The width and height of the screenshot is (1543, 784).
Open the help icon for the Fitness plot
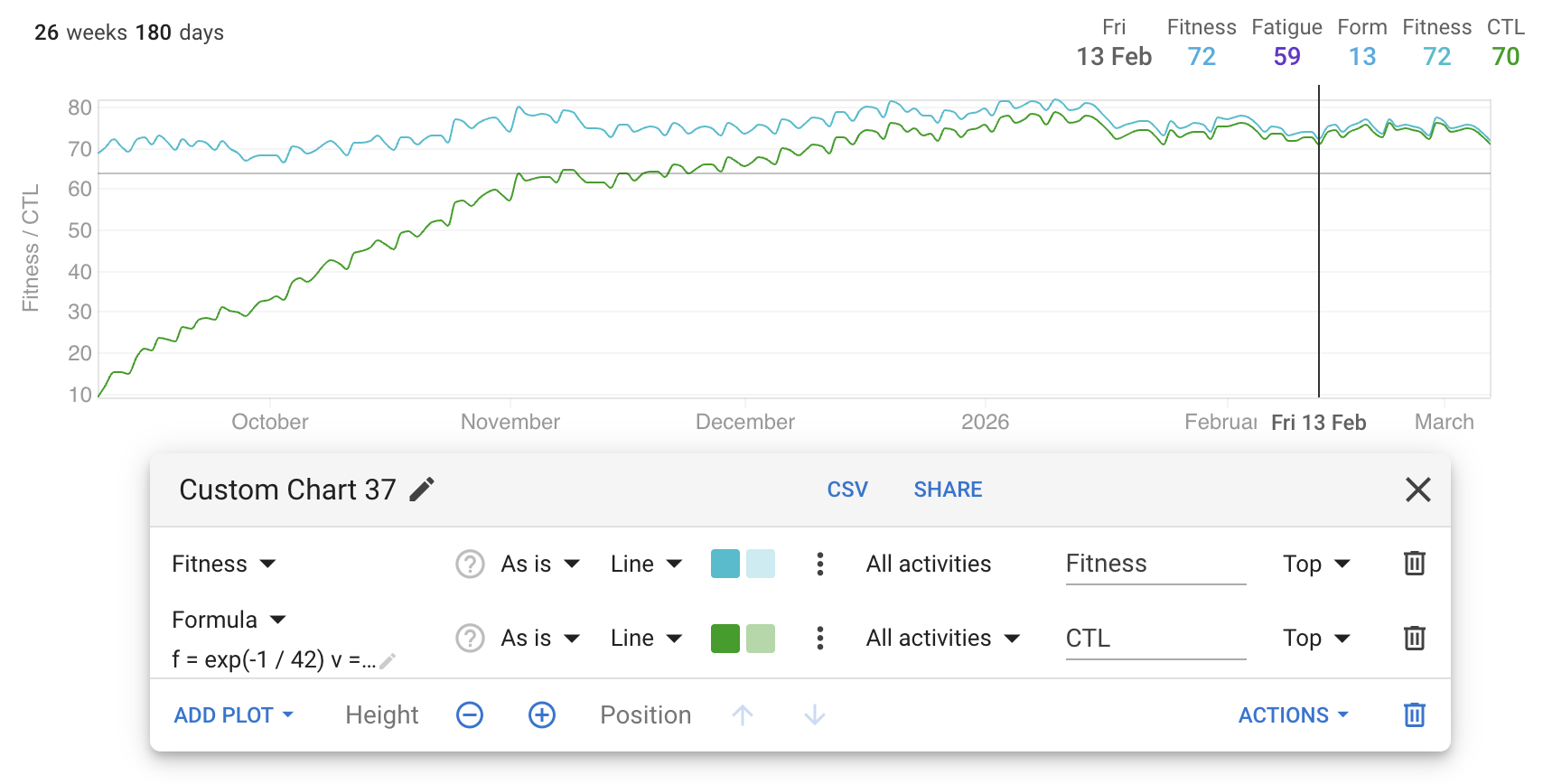pos(470,564)
